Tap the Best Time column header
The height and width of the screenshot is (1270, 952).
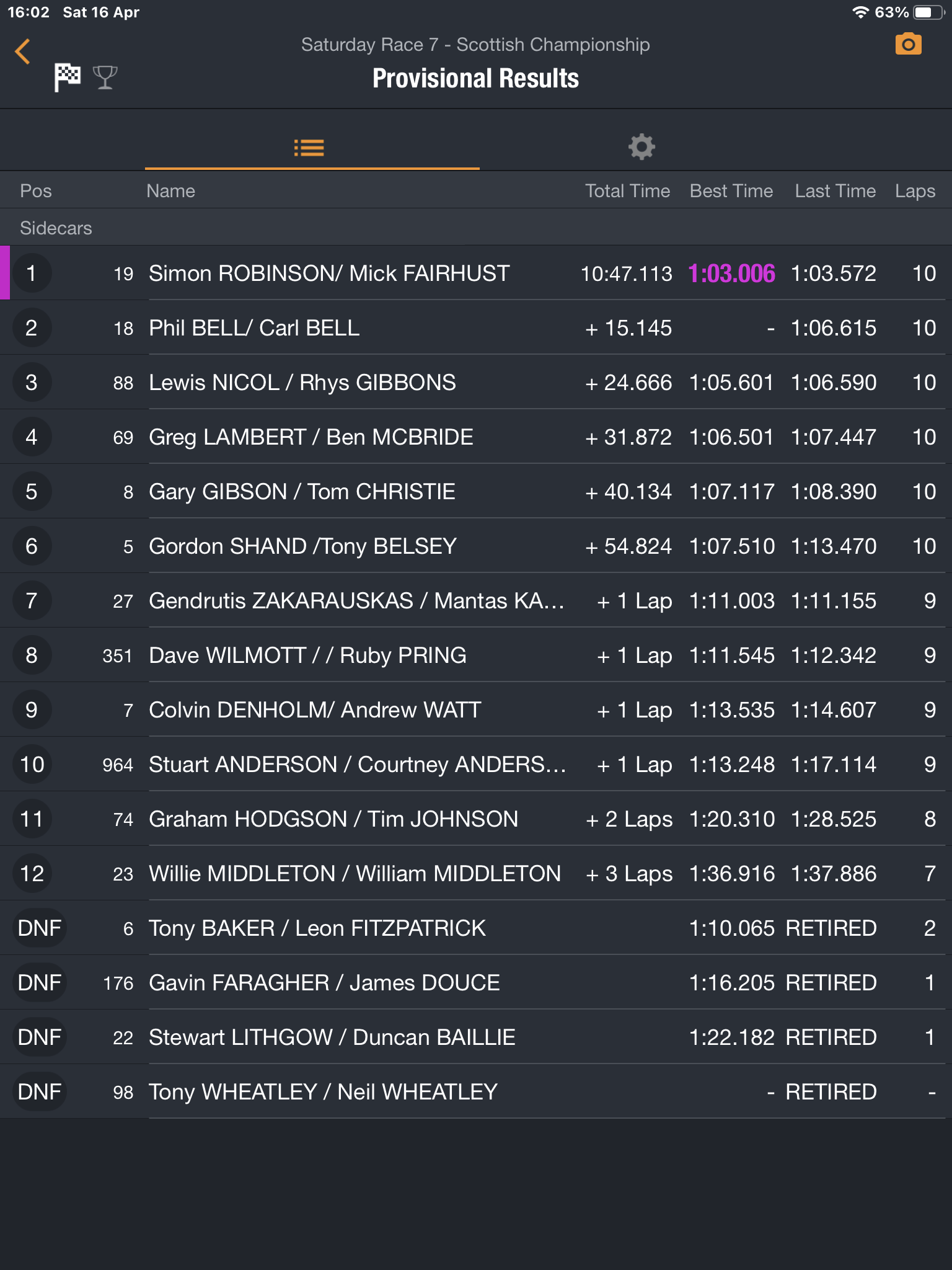click(731, 191)
